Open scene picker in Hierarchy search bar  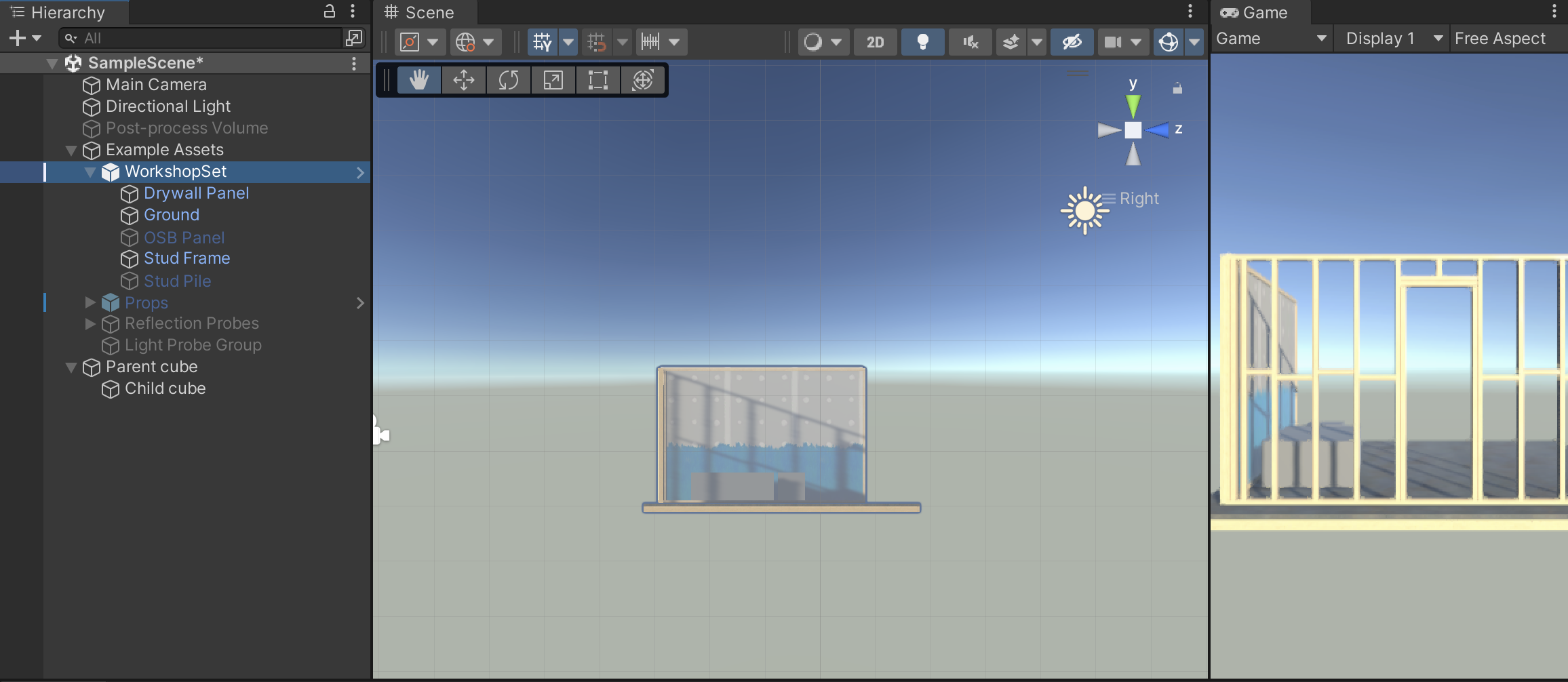click(354, 38)
